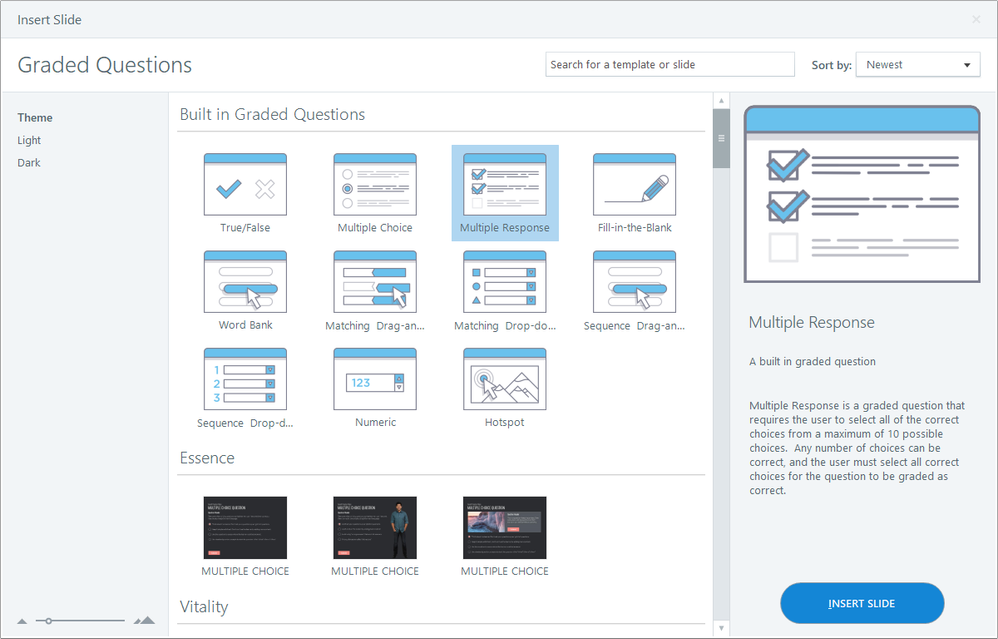
Task: Switch to the Light theme filter
Action: pyautogui.click(x=29, y=140)
